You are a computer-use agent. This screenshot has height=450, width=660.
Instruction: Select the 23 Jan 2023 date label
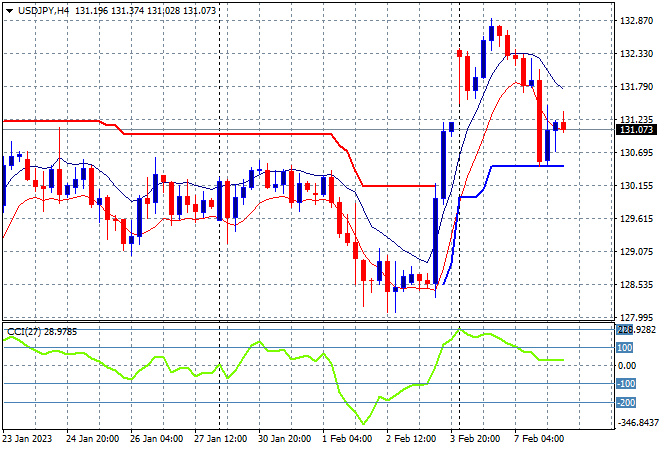click(x=30, y=439)
